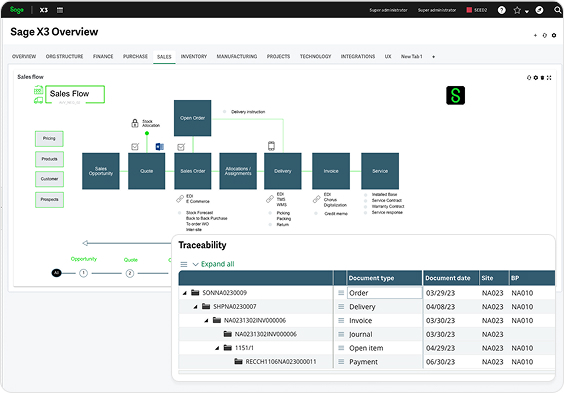Open the Products box
This screenshot has height=393, width=564.
click(x=49, y=159)
